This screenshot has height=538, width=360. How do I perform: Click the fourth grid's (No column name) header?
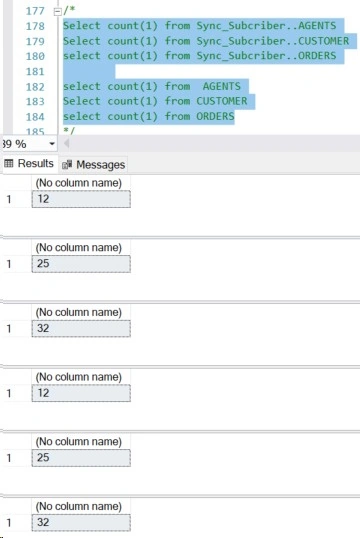coord(79,377)
